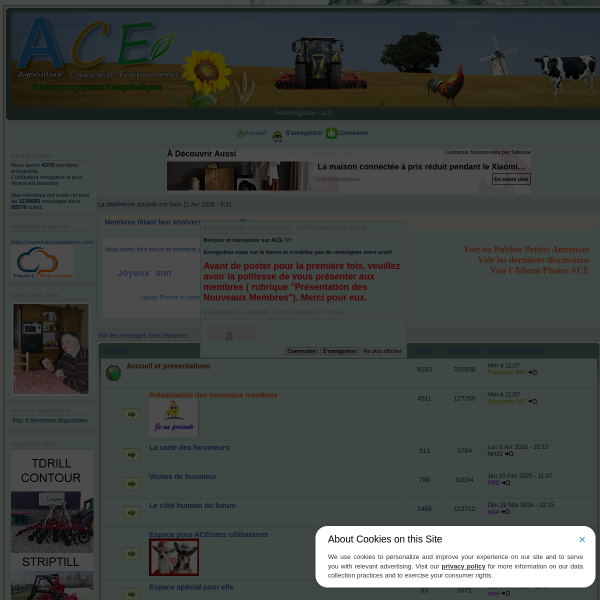Screen dimensions: 600x600
Task: Open last message icon next to NH31
Action: pyautogui.click(x=509, y=454)
